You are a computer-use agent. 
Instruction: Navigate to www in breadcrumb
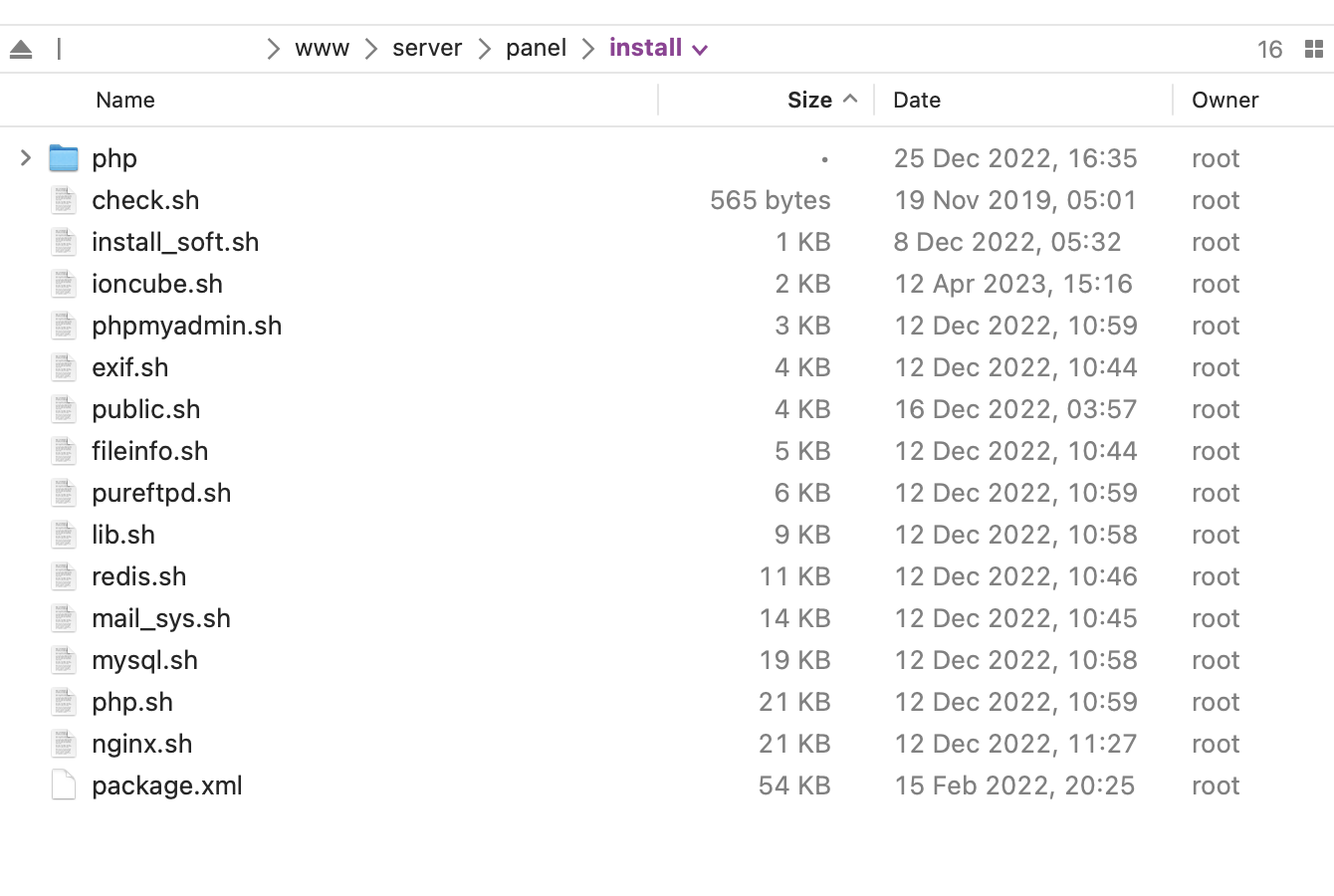(x=322, y=49)
